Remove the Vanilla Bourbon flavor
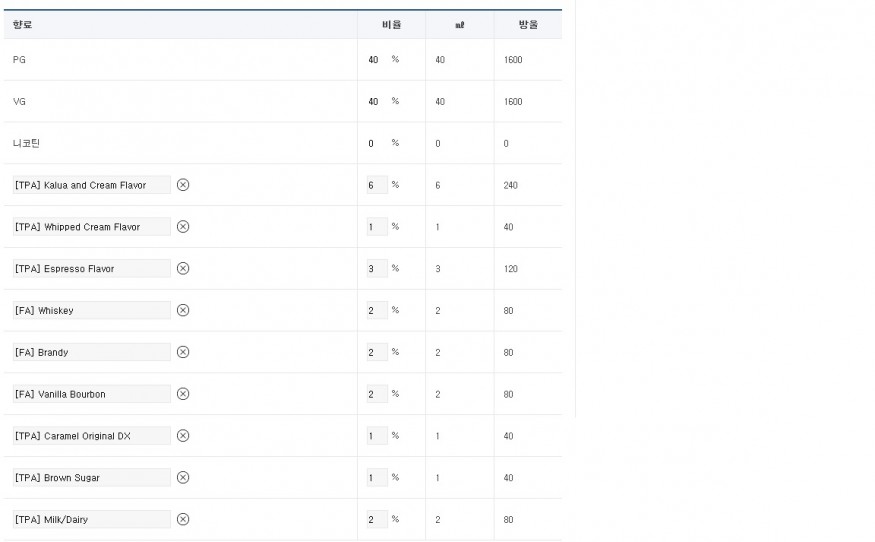Viewport: 875px width, 542px height. [183, 394]
